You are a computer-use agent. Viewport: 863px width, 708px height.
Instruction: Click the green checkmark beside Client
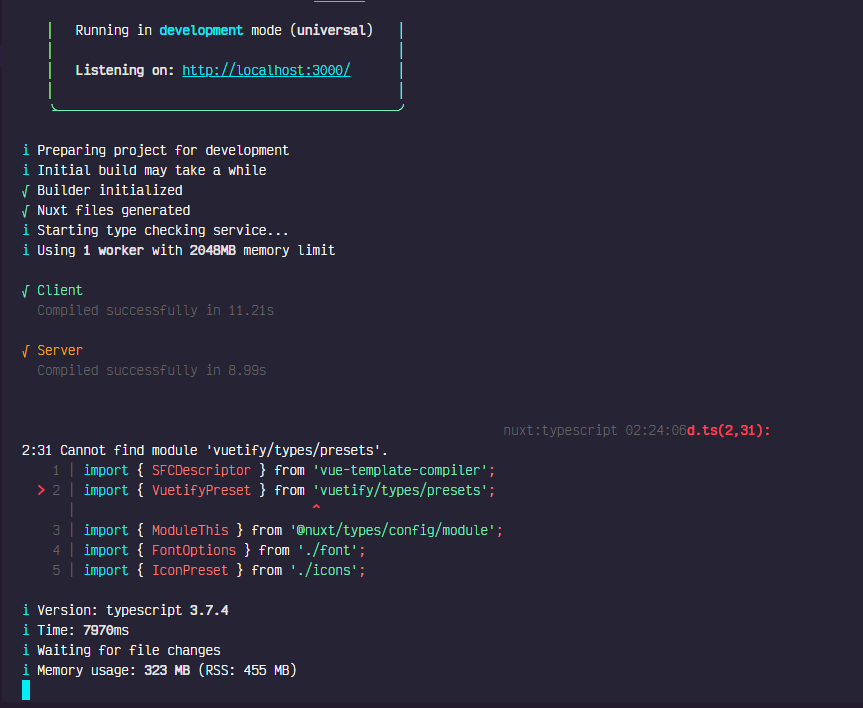click(25, 291)
